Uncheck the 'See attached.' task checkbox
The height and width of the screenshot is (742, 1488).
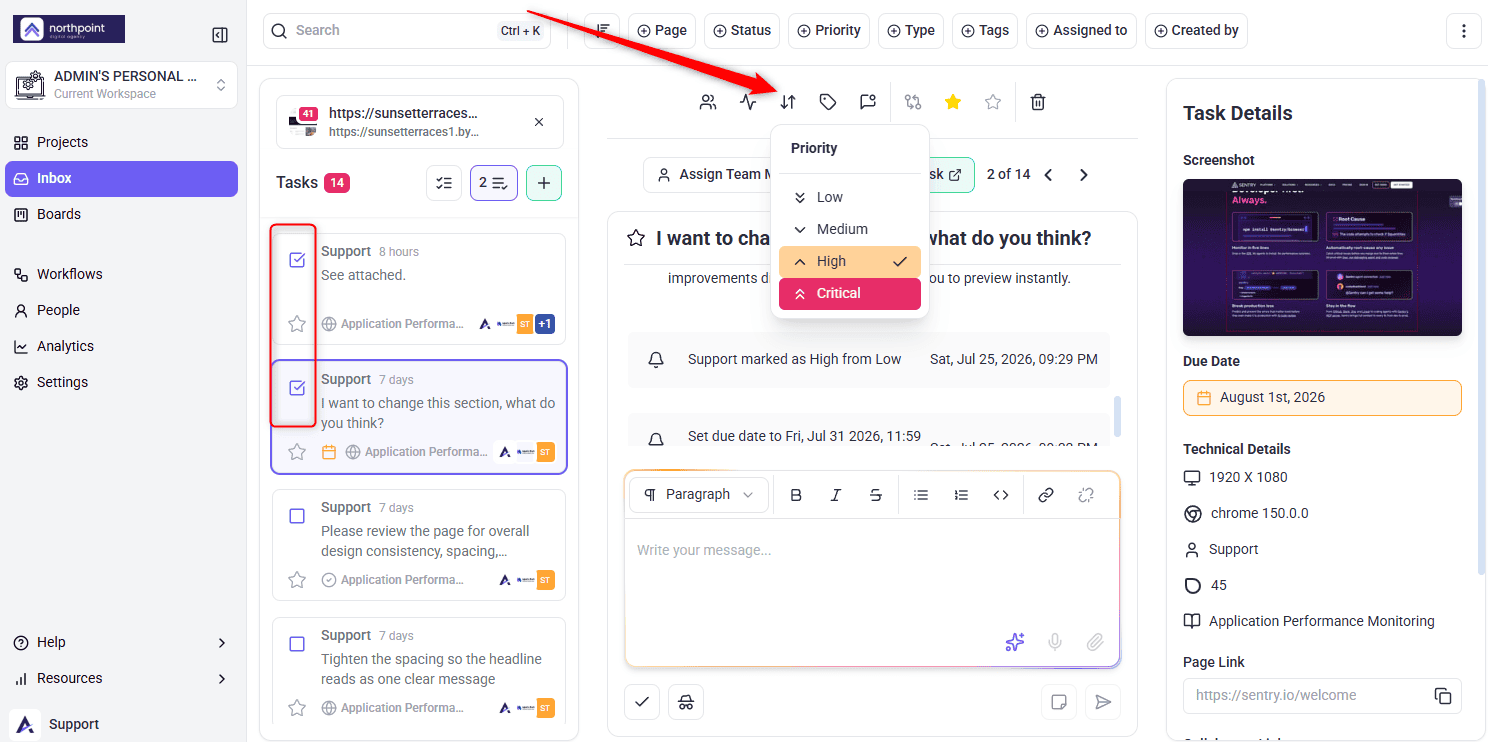(297, 260)
